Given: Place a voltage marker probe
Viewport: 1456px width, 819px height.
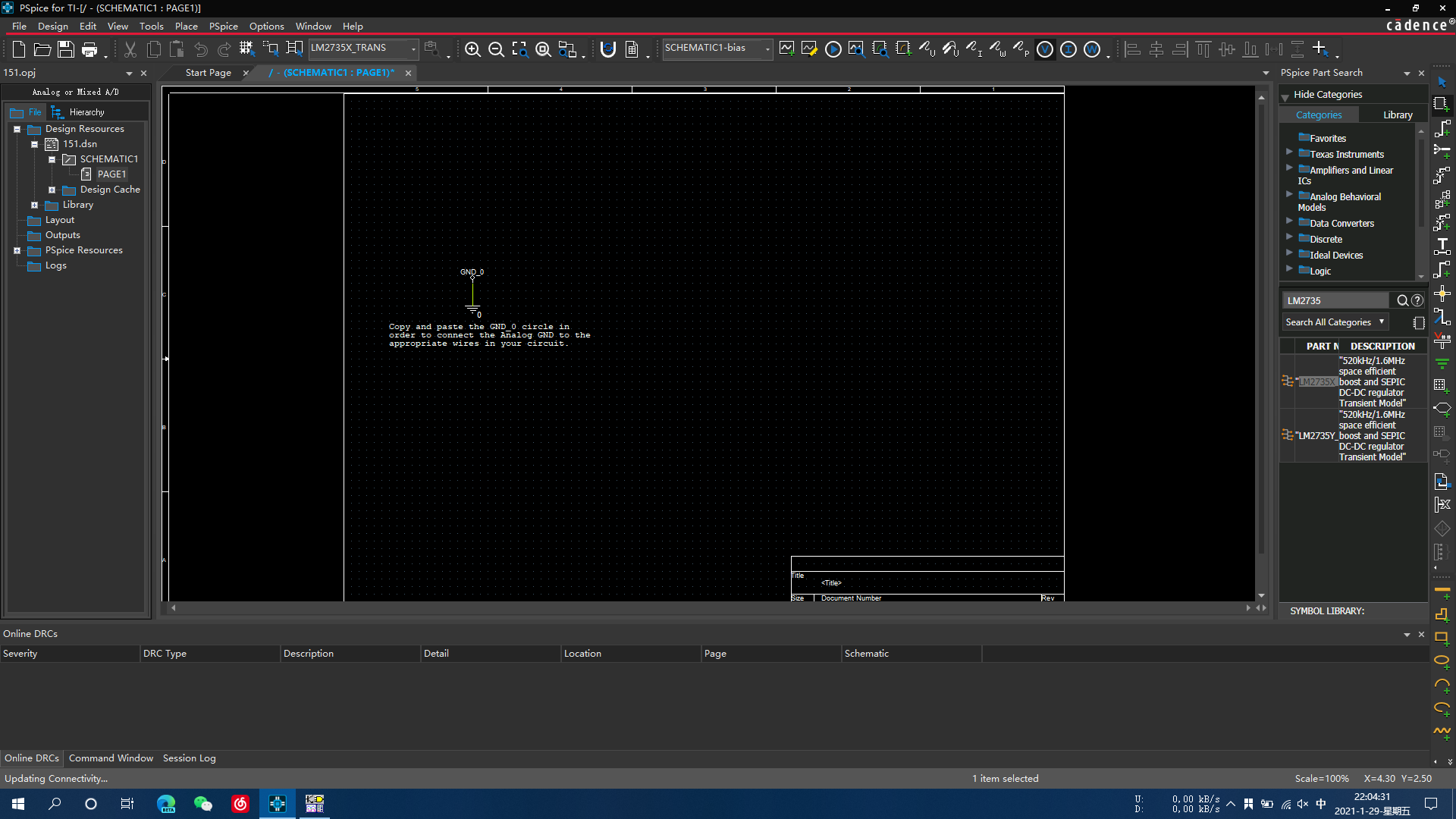Looking at the screenshot, I should [927, 49].
